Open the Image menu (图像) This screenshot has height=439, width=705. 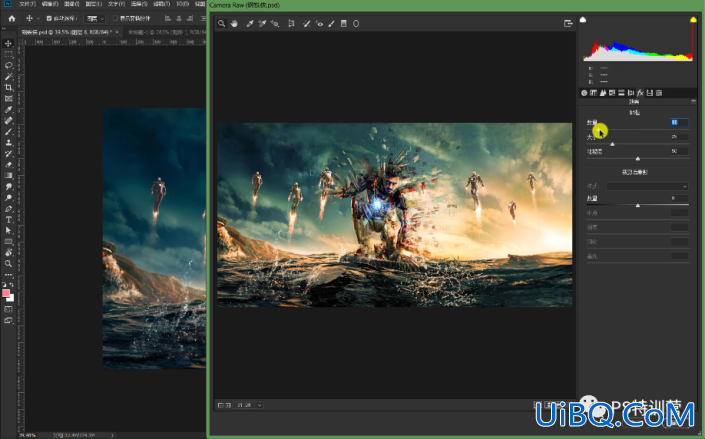71,4
